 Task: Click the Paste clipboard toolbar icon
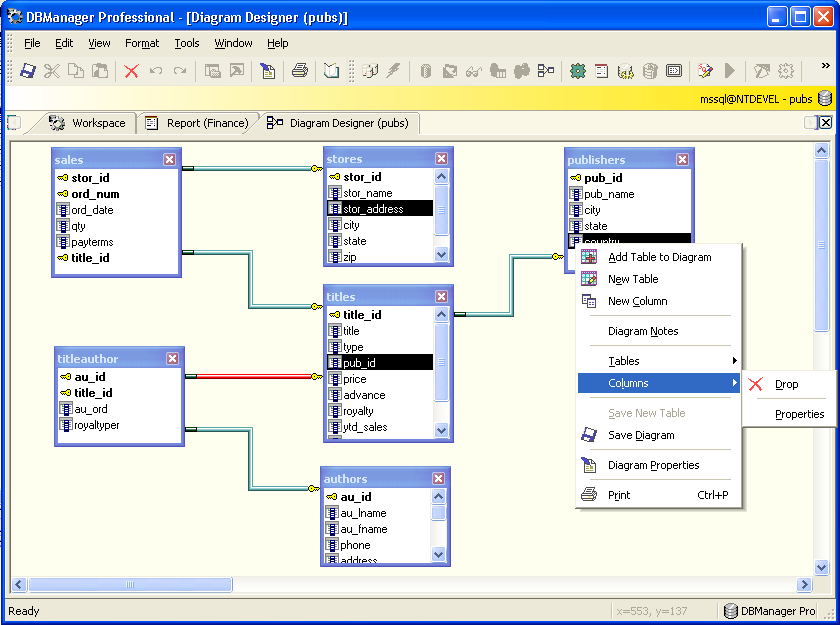click(100, 71)
